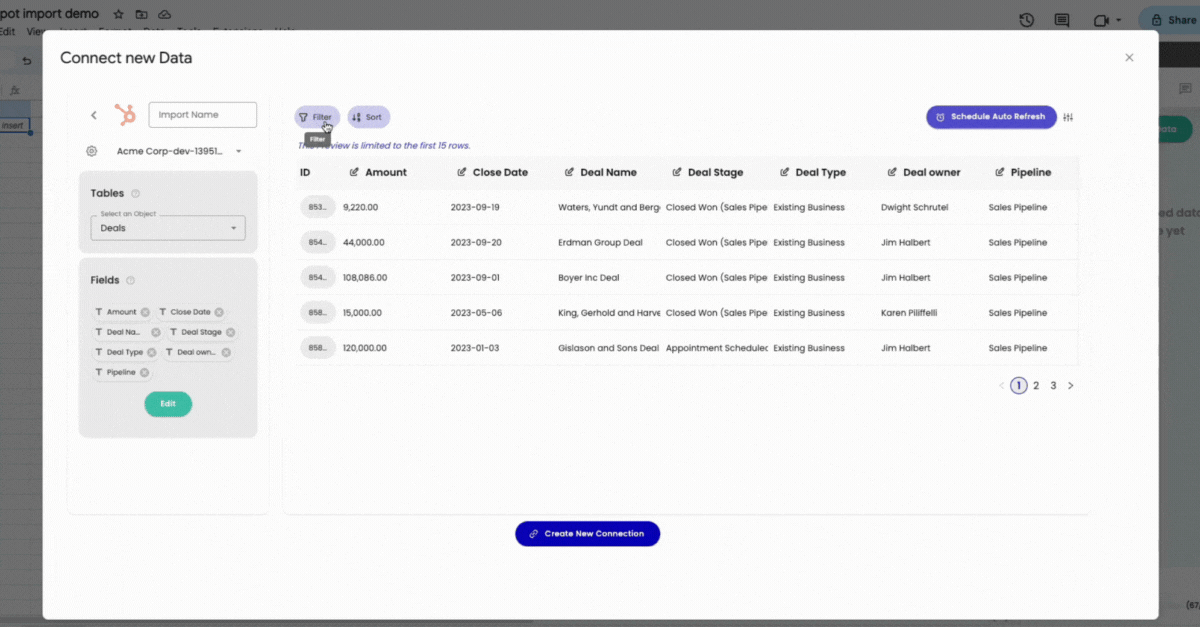Open the Select an Object Deals dropdown
Screen dimensions: 1200x627
tap(168, 228)
